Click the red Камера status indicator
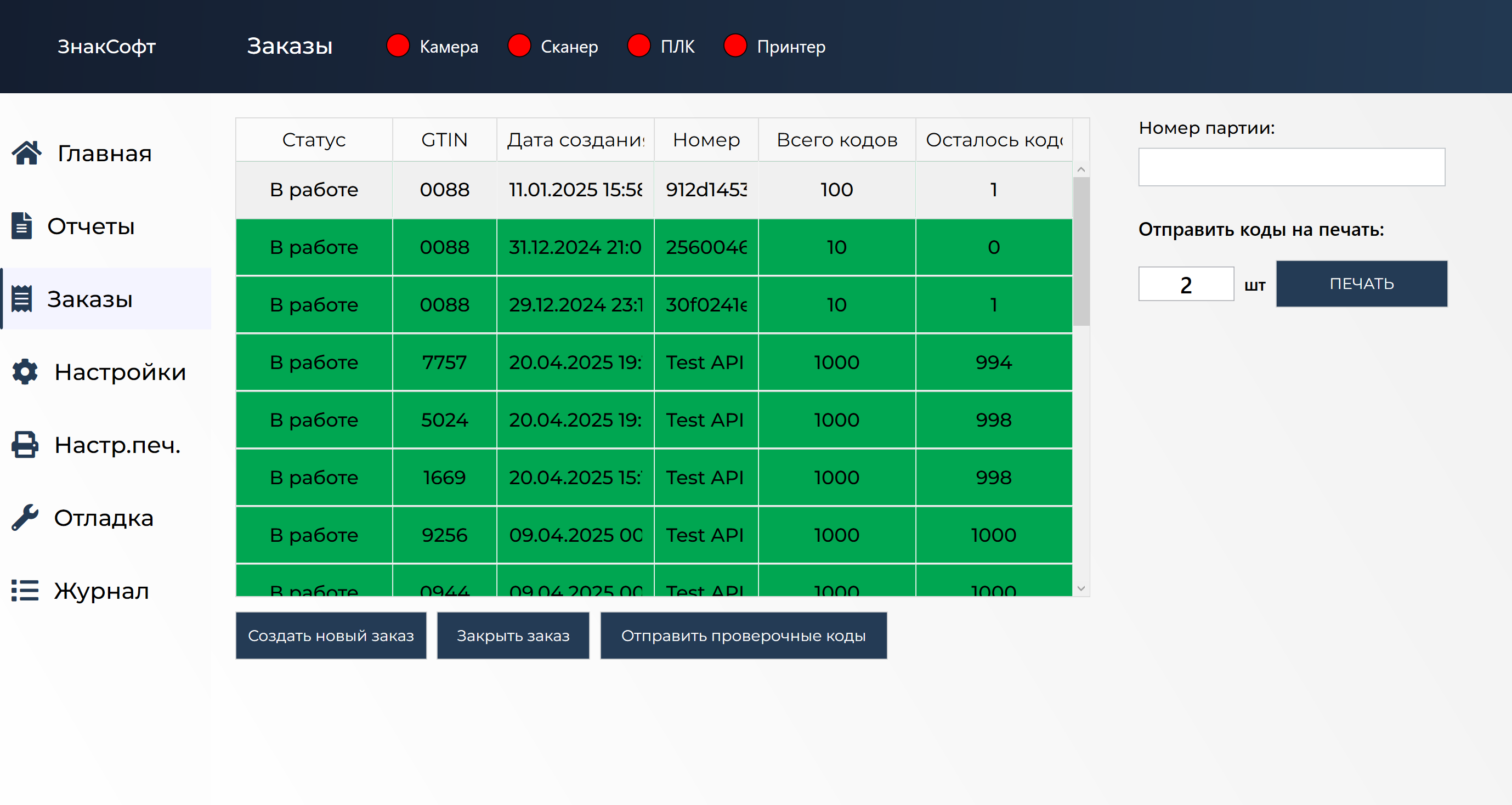This screenshot has height=805, width=1512. pos(398,46)
